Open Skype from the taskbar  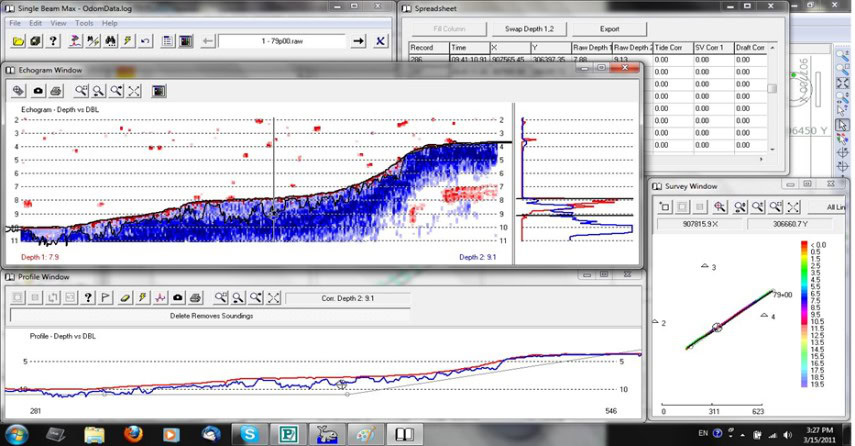tap(249, 434)
